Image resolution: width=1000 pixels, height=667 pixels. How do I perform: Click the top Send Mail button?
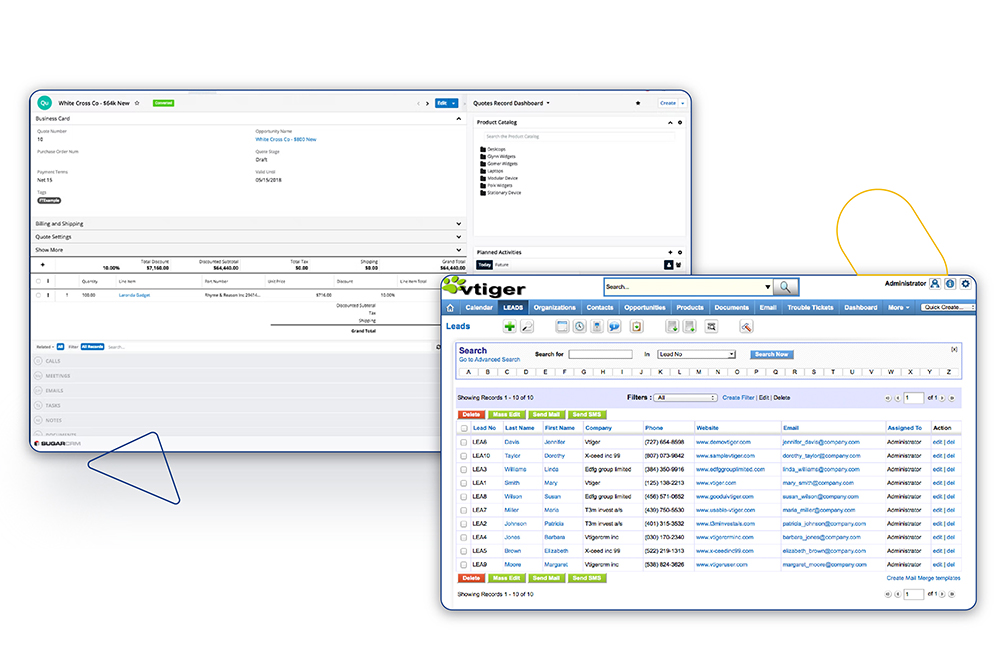tap(546, 414)
